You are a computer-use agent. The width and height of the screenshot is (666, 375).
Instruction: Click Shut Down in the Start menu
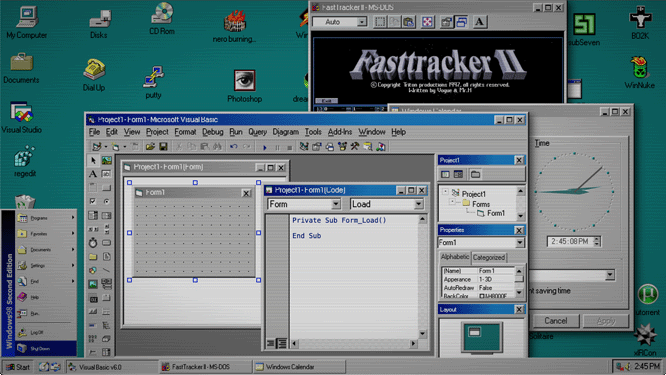point(46,348)
